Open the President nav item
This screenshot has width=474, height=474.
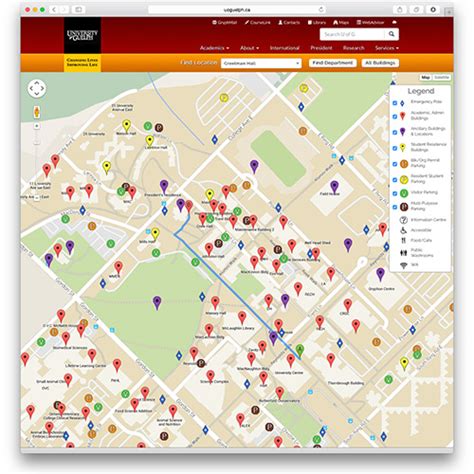tap(321, 48)
